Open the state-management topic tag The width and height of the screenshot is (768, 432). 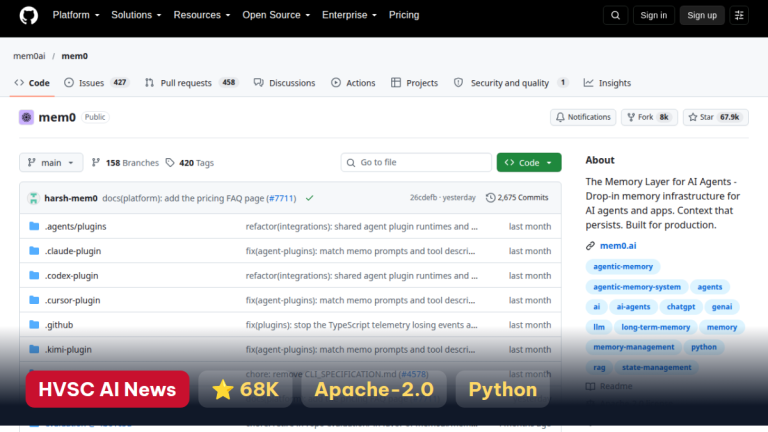[656, 367]
